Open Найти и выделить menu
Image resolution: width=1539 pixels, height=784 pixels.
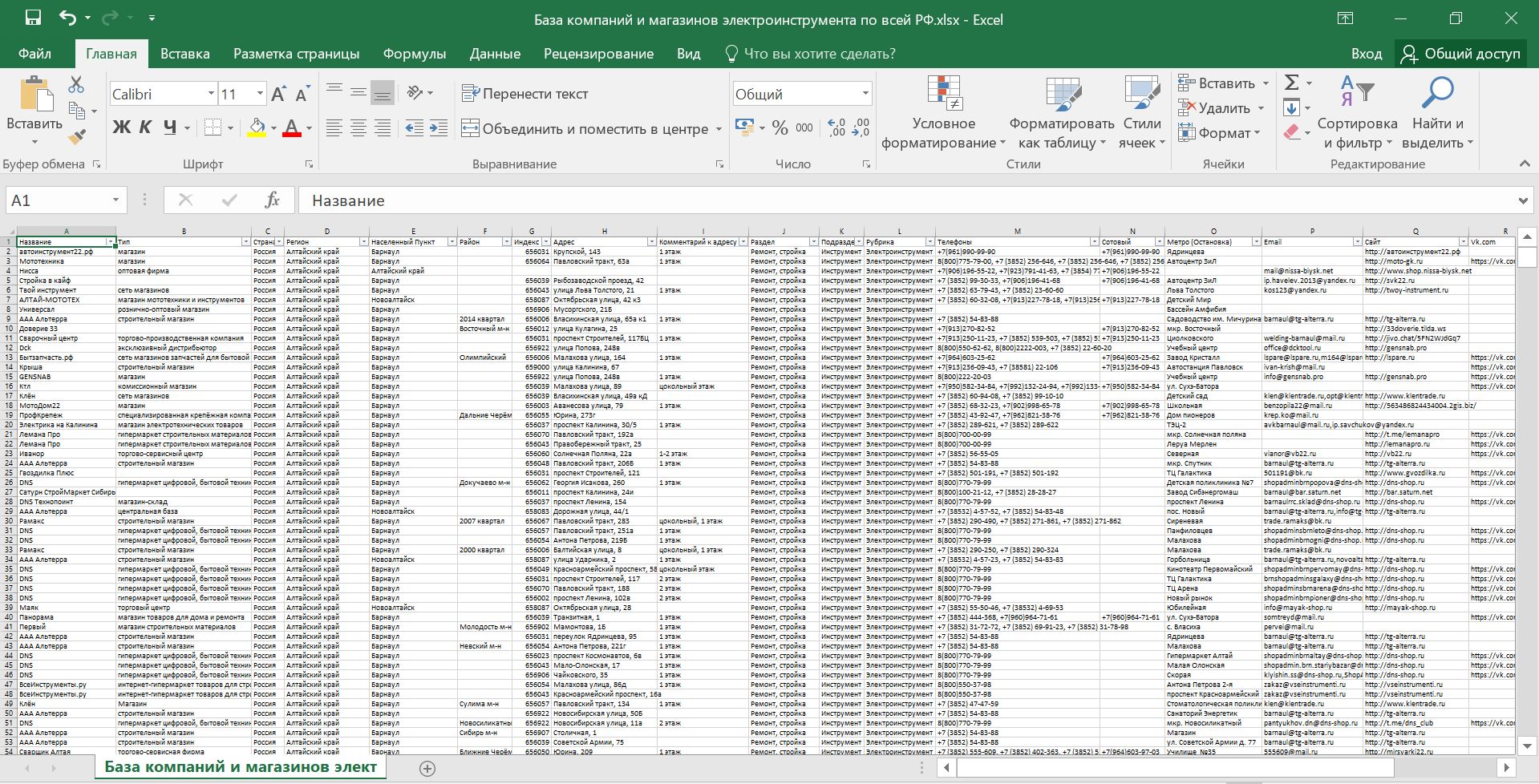(x=1438, y=112)
